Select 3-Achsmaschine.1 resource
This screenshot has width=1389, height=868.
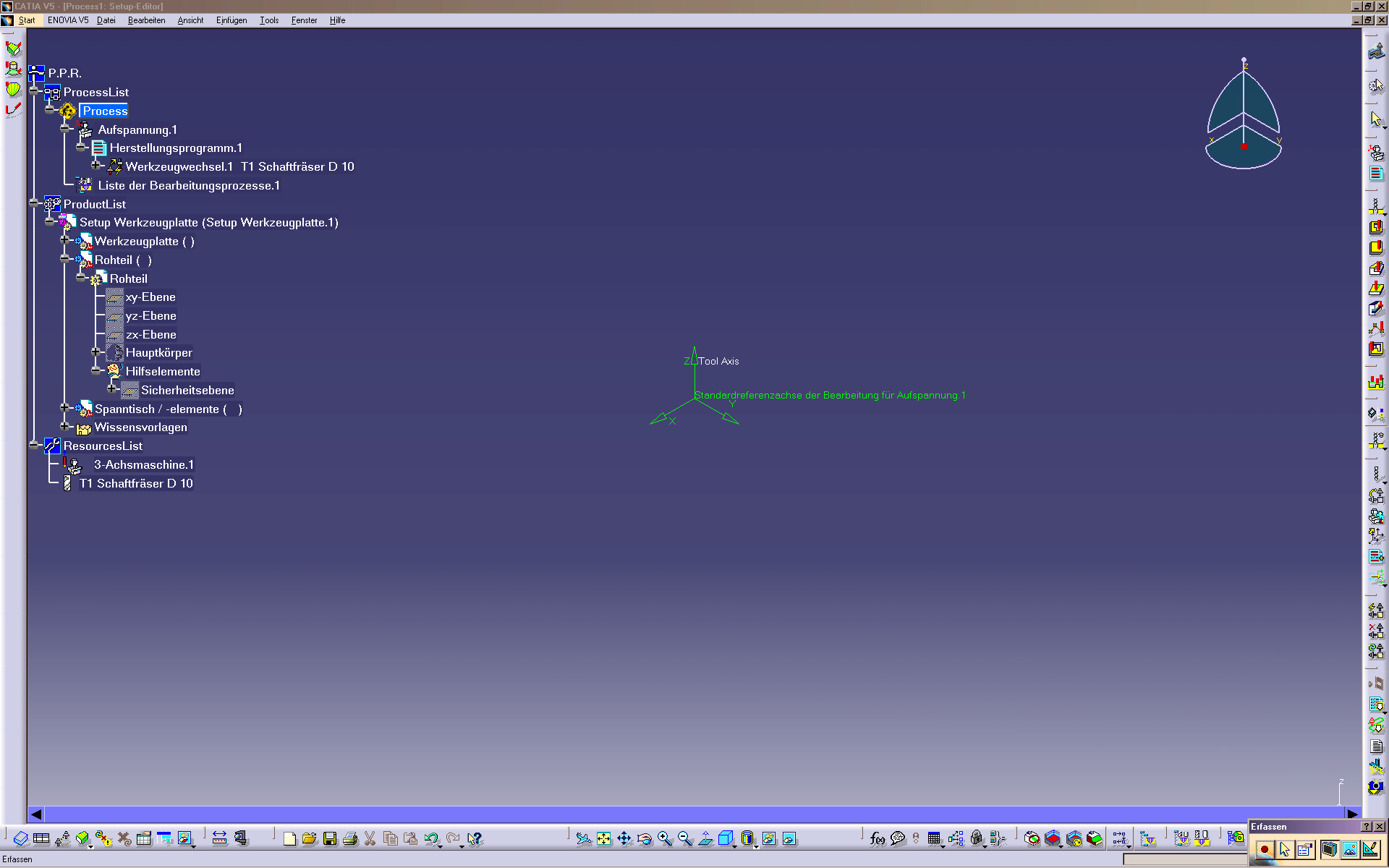[144, 464]
